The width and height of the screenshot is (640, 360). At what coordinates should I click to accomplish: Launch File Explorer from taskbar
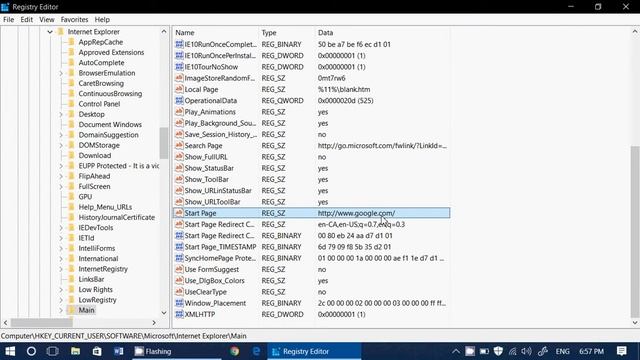pos(75,351)
